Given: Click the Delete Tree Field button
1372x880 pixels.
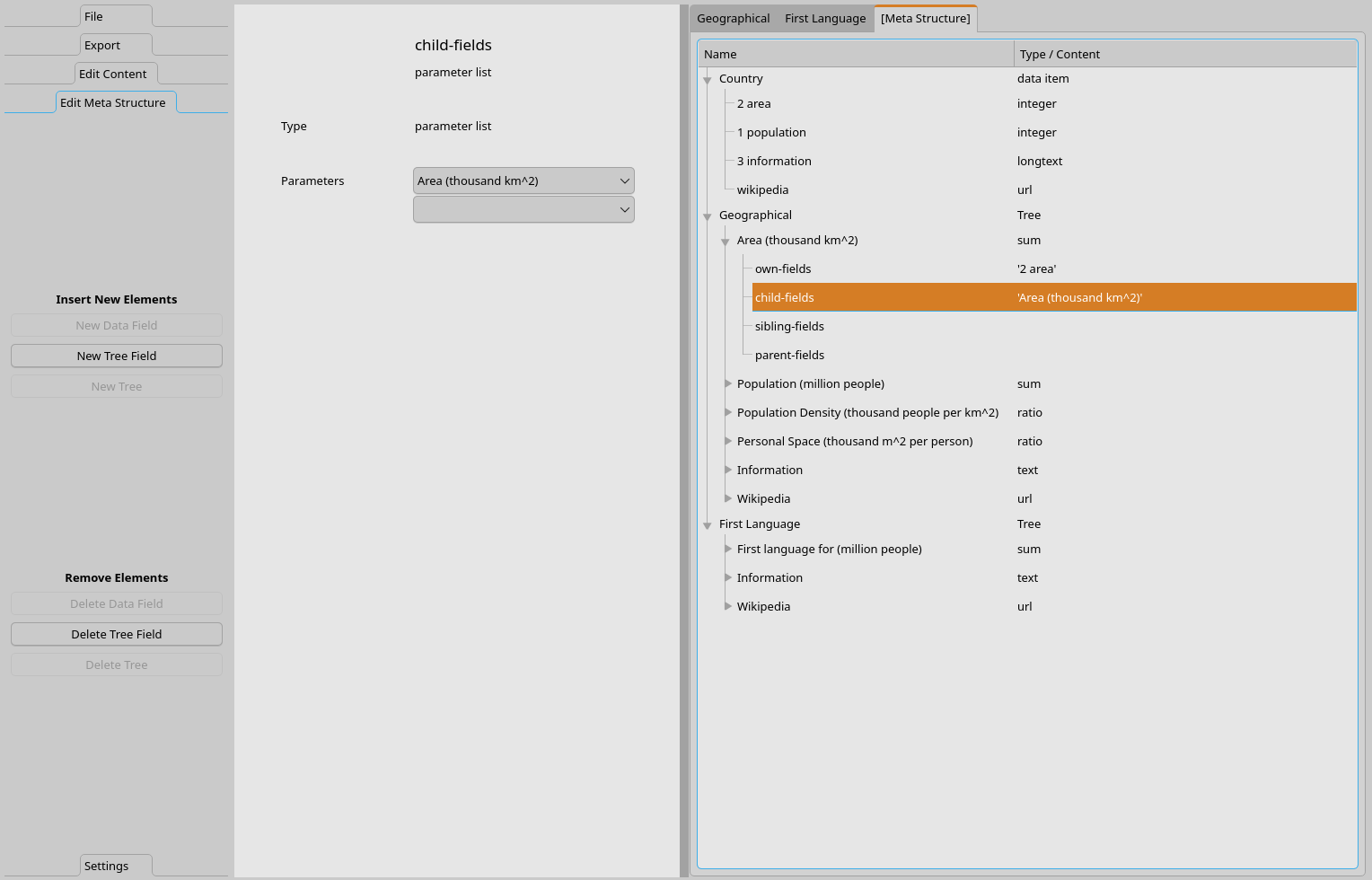Looking at the screenshot, I should pos(117,634).
